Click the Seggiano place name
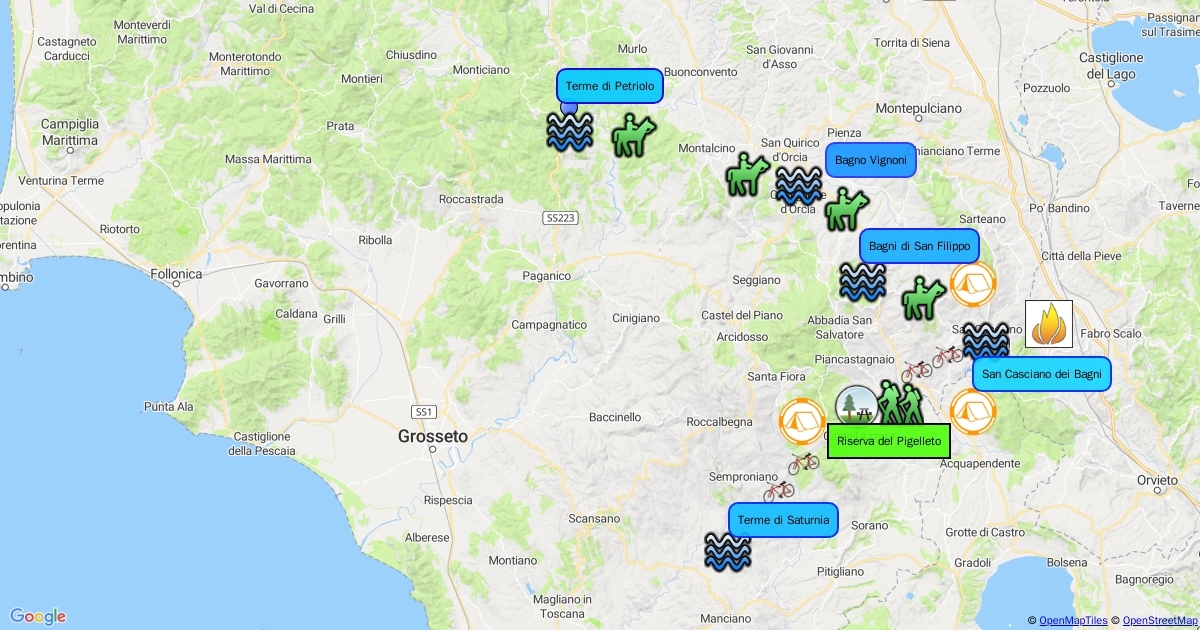The height and width of the screenshot is (630, 1200). point(756,280)
